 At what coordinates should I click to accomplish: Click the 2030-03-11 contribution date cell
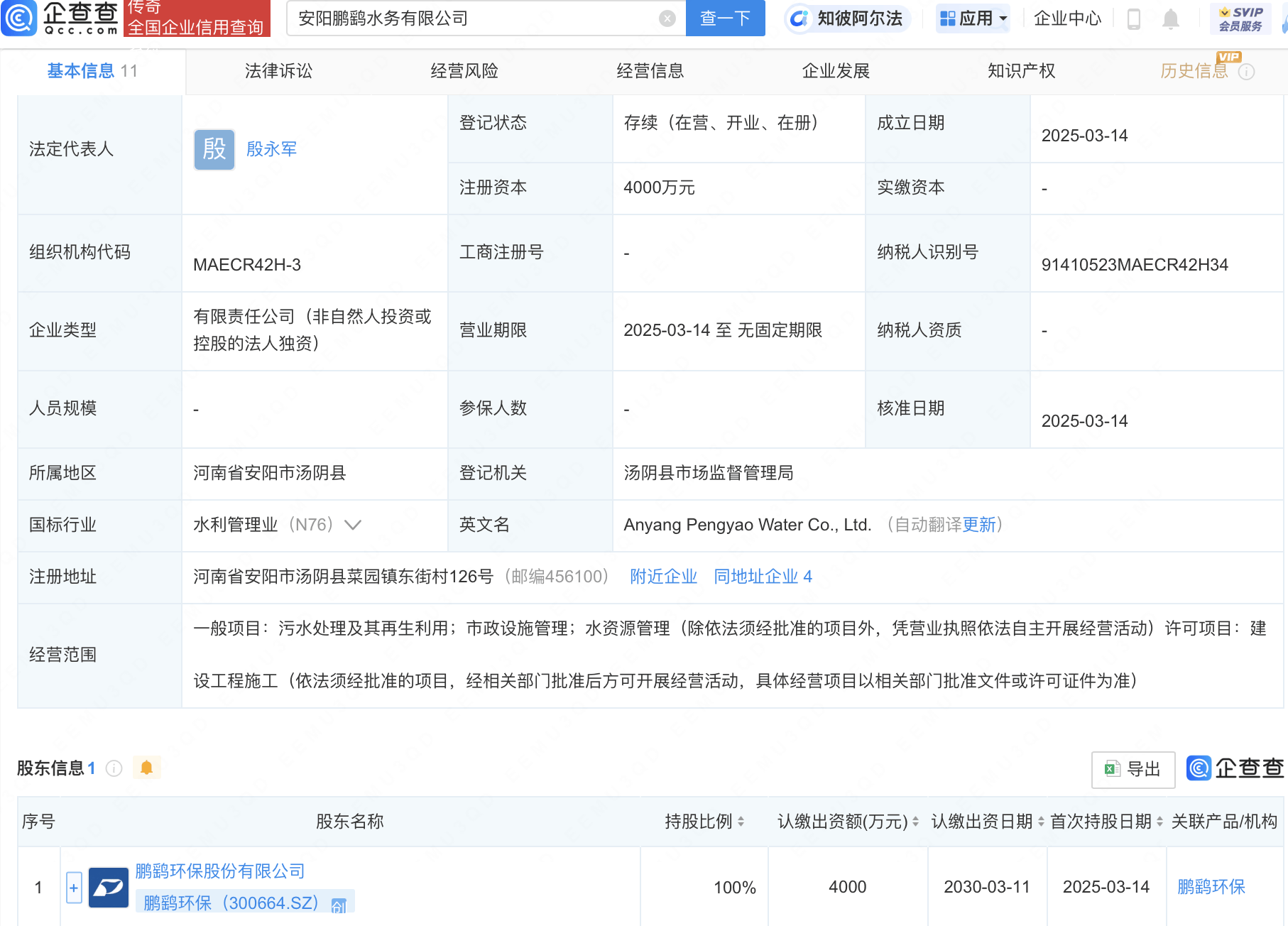pyautogui.click(x=987, y=887)
